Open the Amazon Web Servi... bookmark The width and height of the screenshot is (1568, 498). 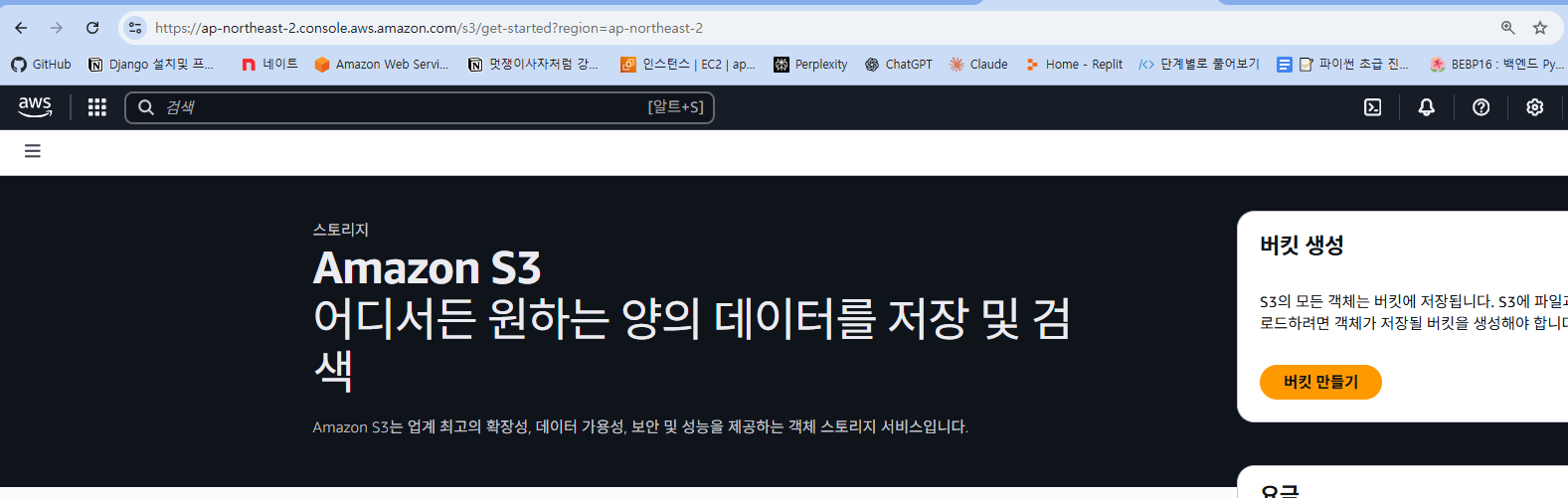point(382,64)
